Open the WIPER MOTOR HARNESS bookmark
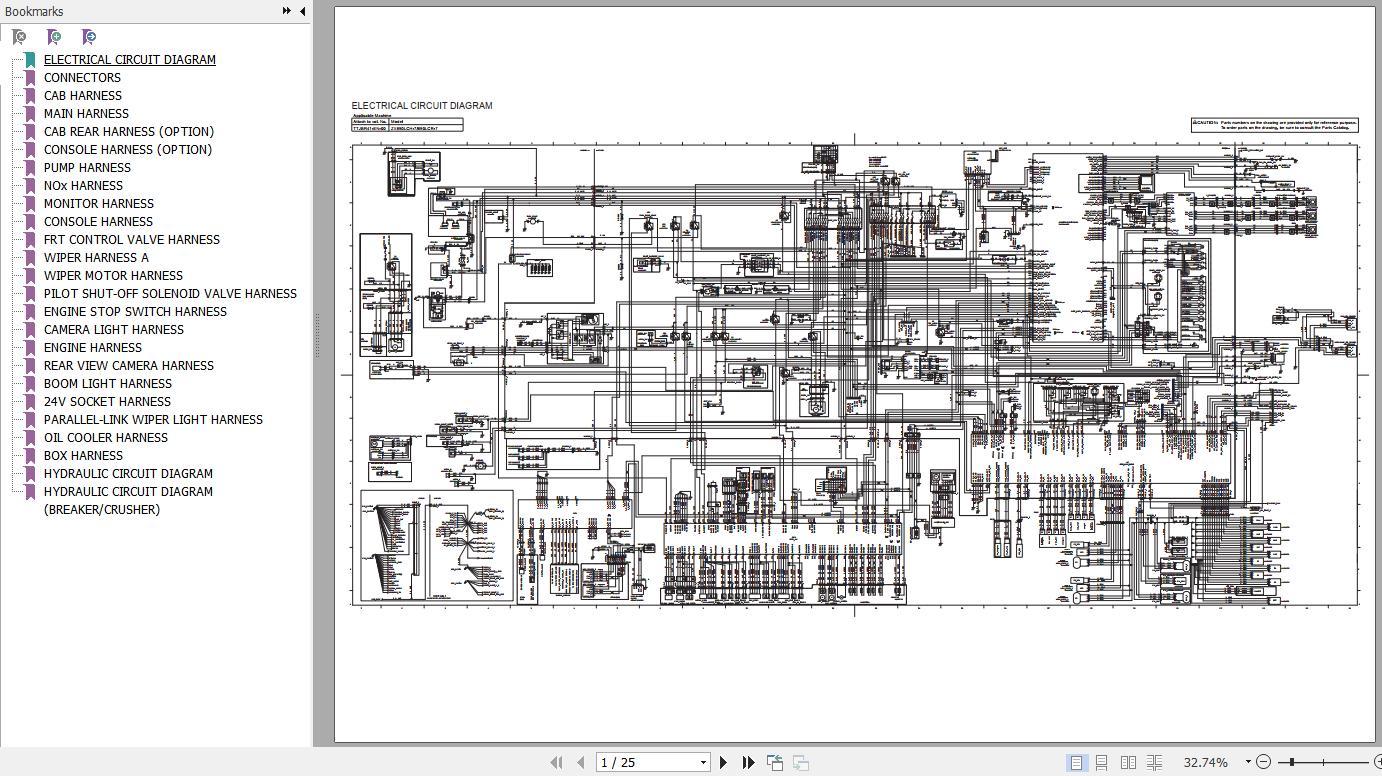The width and height of the screenshot is (1382, 776). pos(113,275)
